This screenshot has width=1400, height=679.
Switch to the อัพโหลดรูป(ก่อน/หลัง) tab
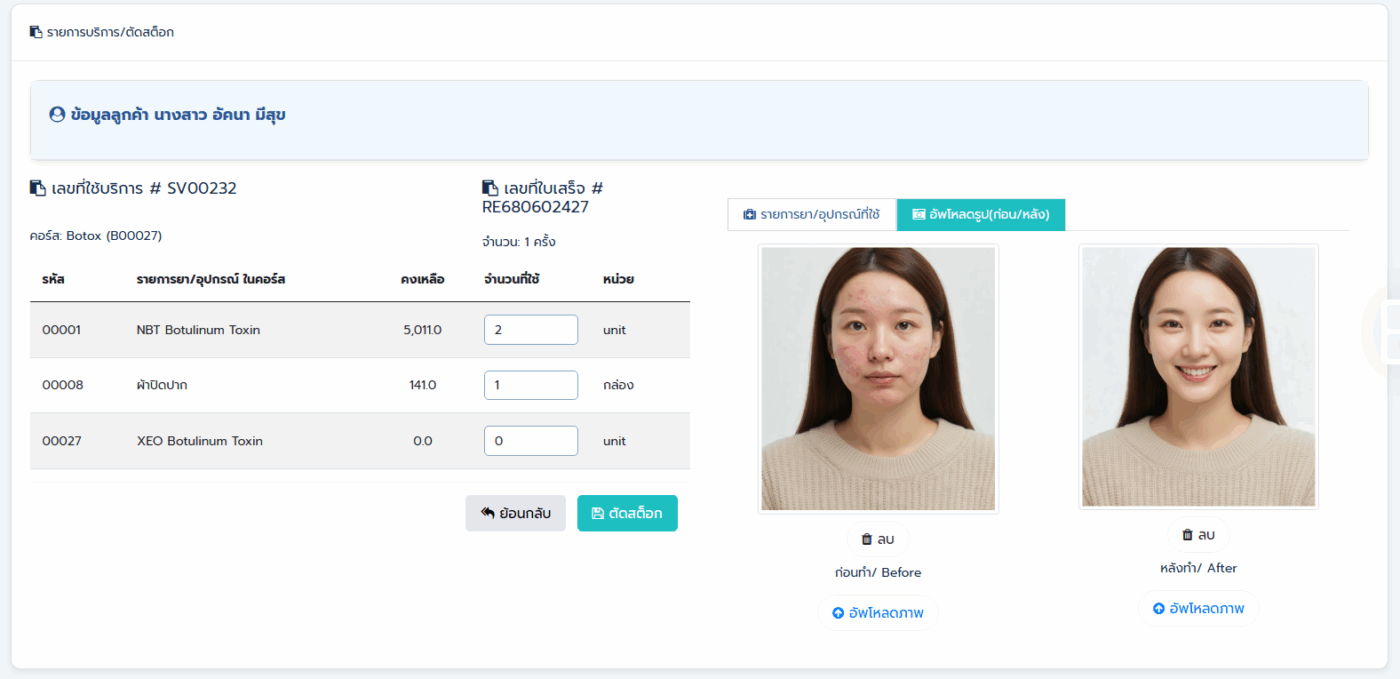[x=981, y=214]
